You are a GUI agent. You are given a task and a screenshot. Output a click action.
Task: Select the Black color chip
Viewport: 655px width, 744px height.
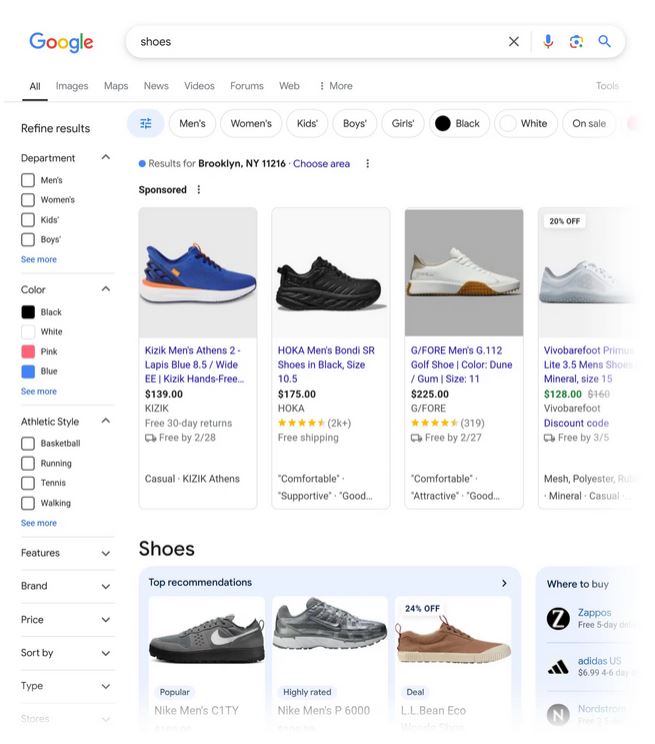459,123
